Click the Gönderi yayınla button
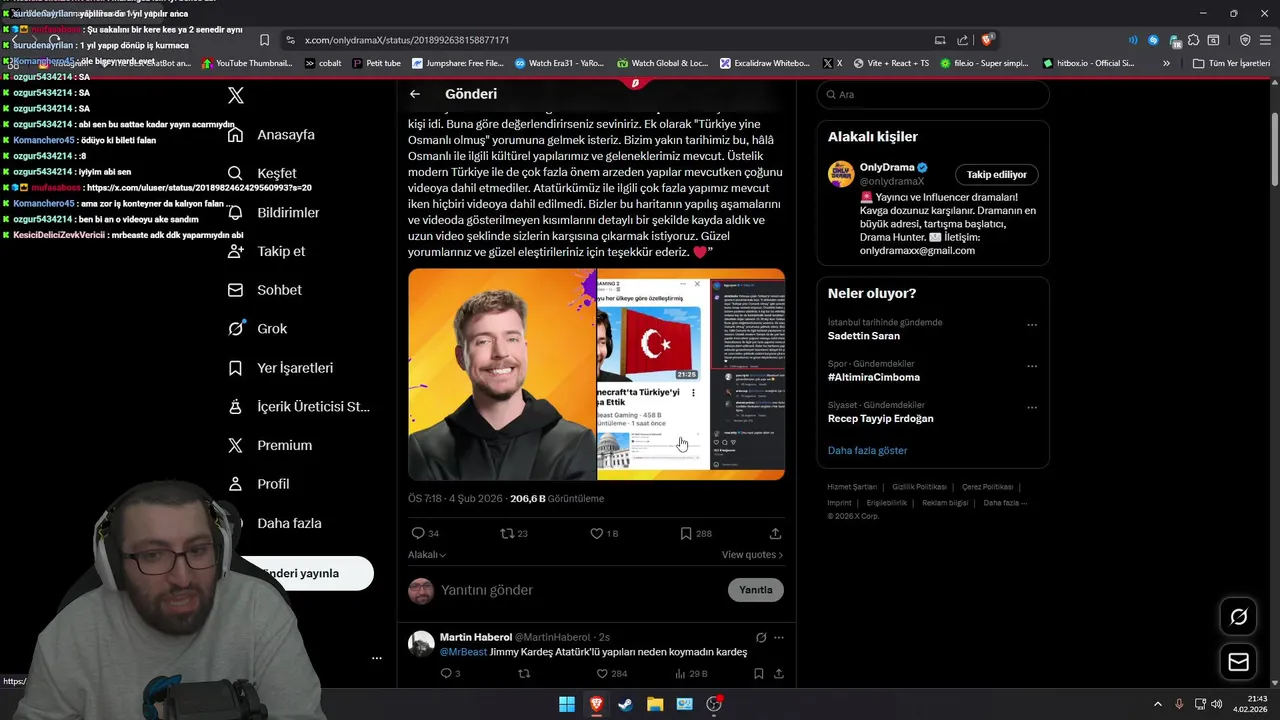This screenshot has height=720, width=1280. 300,573
